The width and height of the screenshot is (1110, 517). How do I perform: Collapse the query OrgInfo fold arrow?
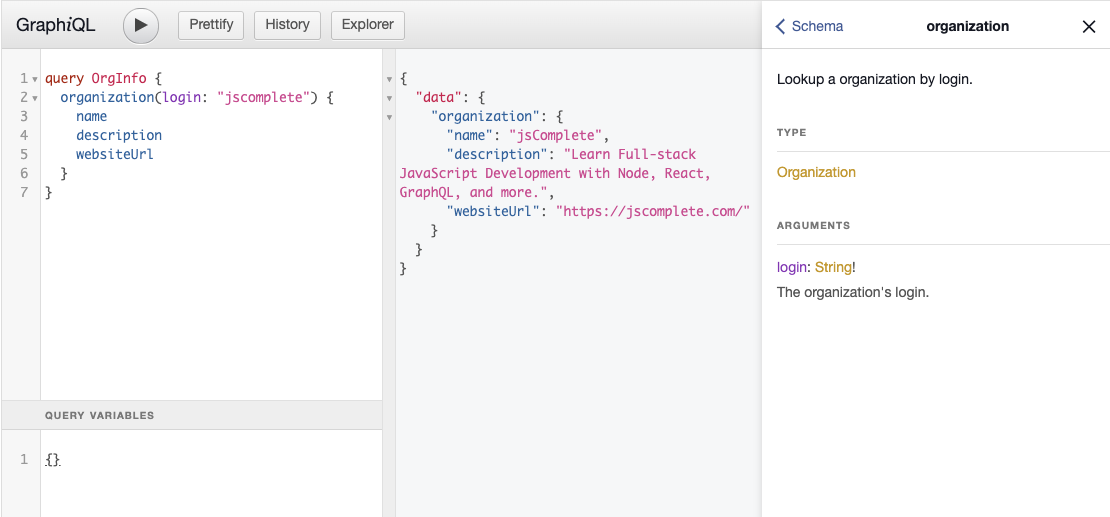pyautogui.click(x=35, y=79)
